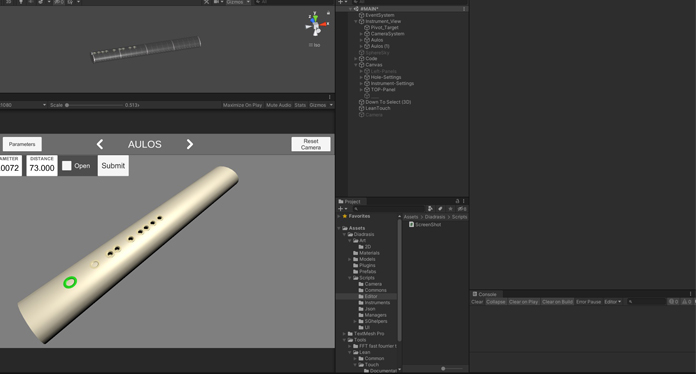
Task: Click the Project panel lock icon
Action: pyautogui.click(x=457, y=201)
